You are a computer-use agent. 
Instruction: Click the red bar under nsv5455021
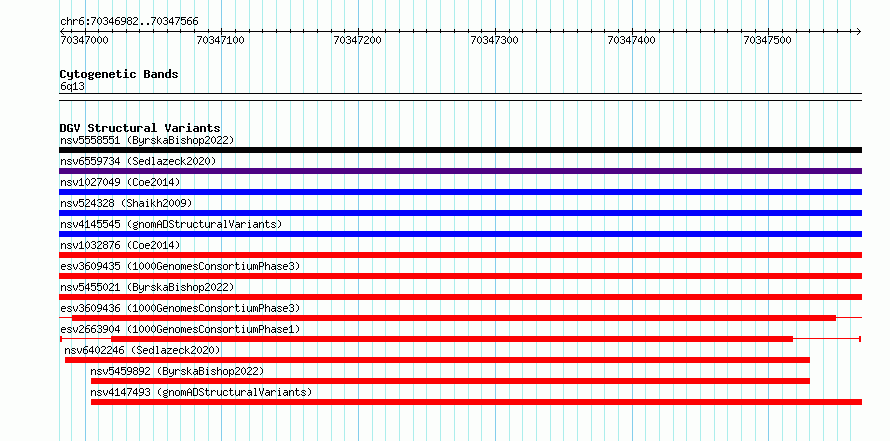pos(460,297)
